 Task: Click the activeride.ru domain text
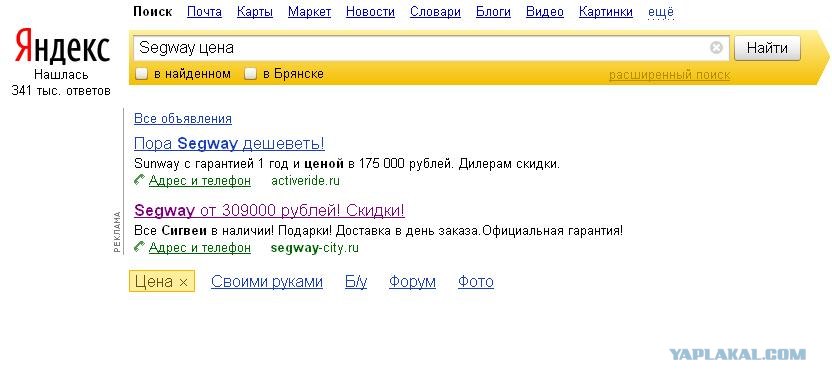click(305, 181)
